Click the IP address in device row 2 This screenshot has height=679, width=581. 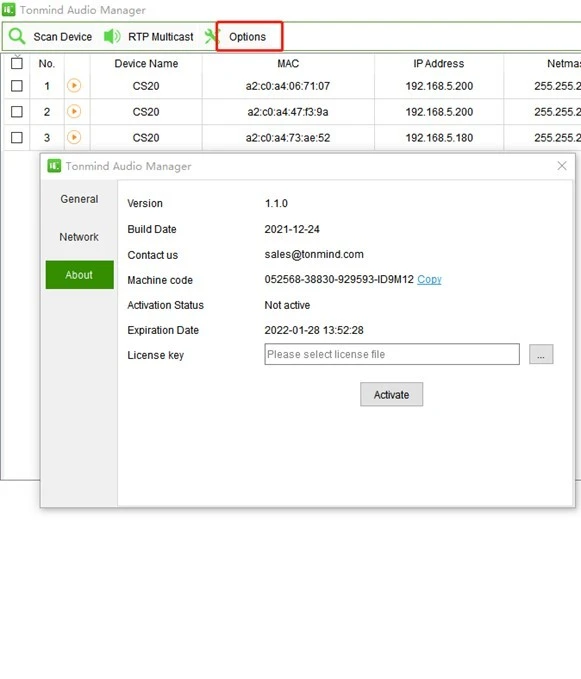[439, 112]
